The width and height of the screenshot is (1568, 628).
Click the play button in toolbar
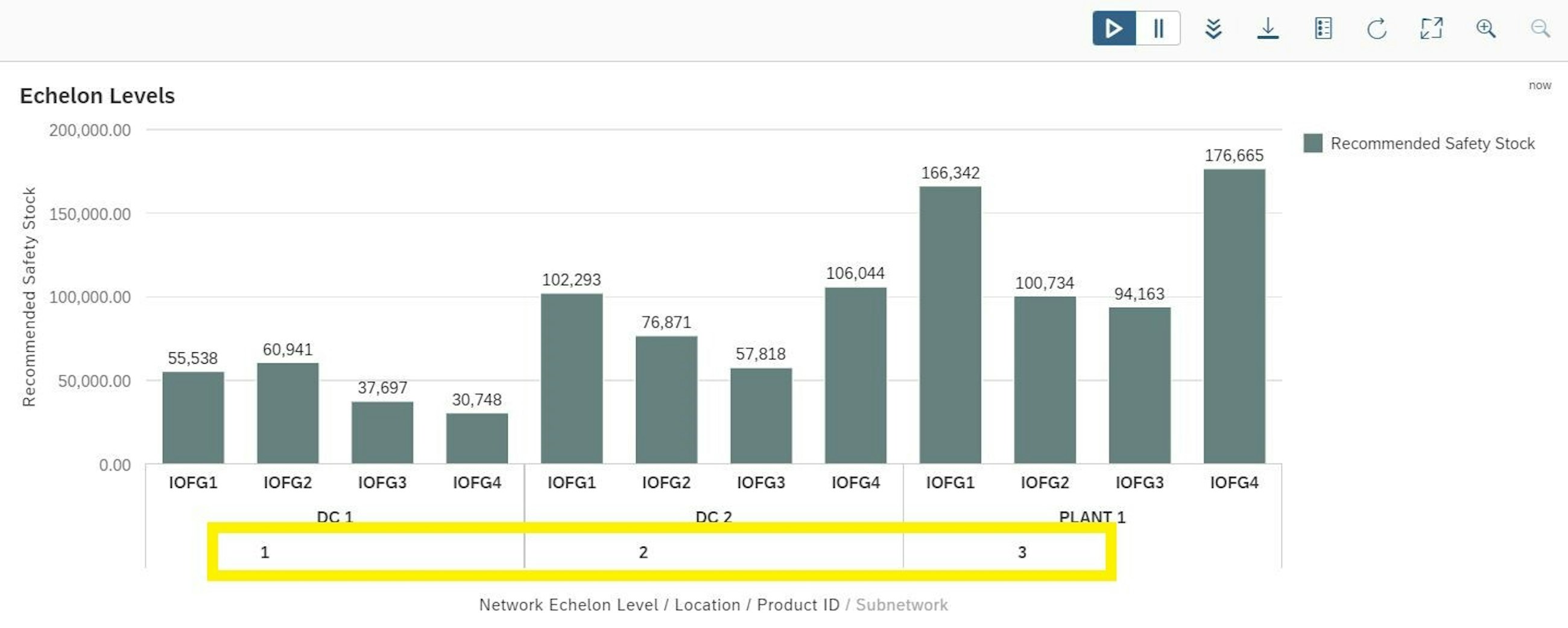click(x=1113, y=28)
